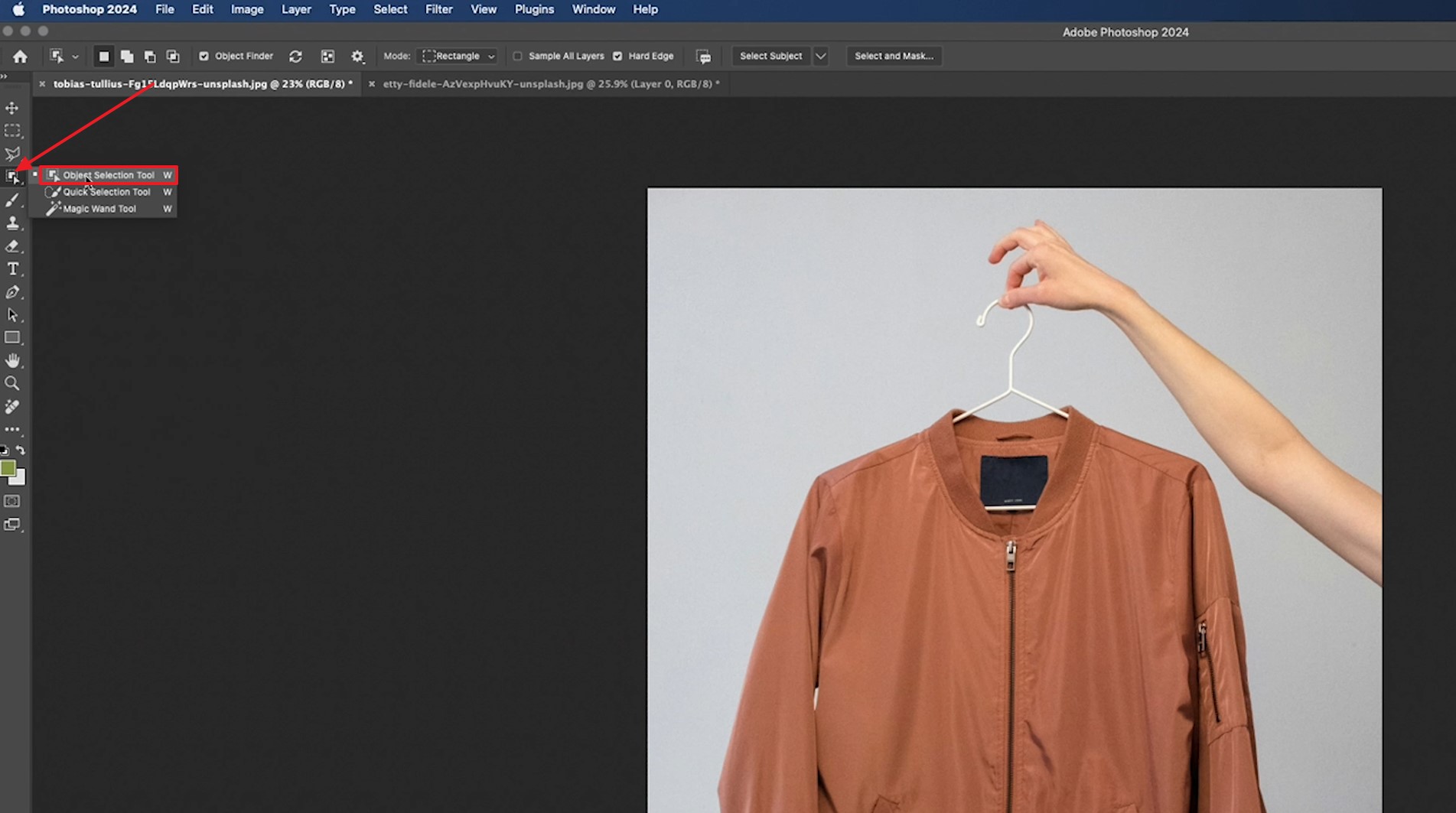Open the Type menu
The width and height of the screenshot is (1456, 813).
coord(342,9)
